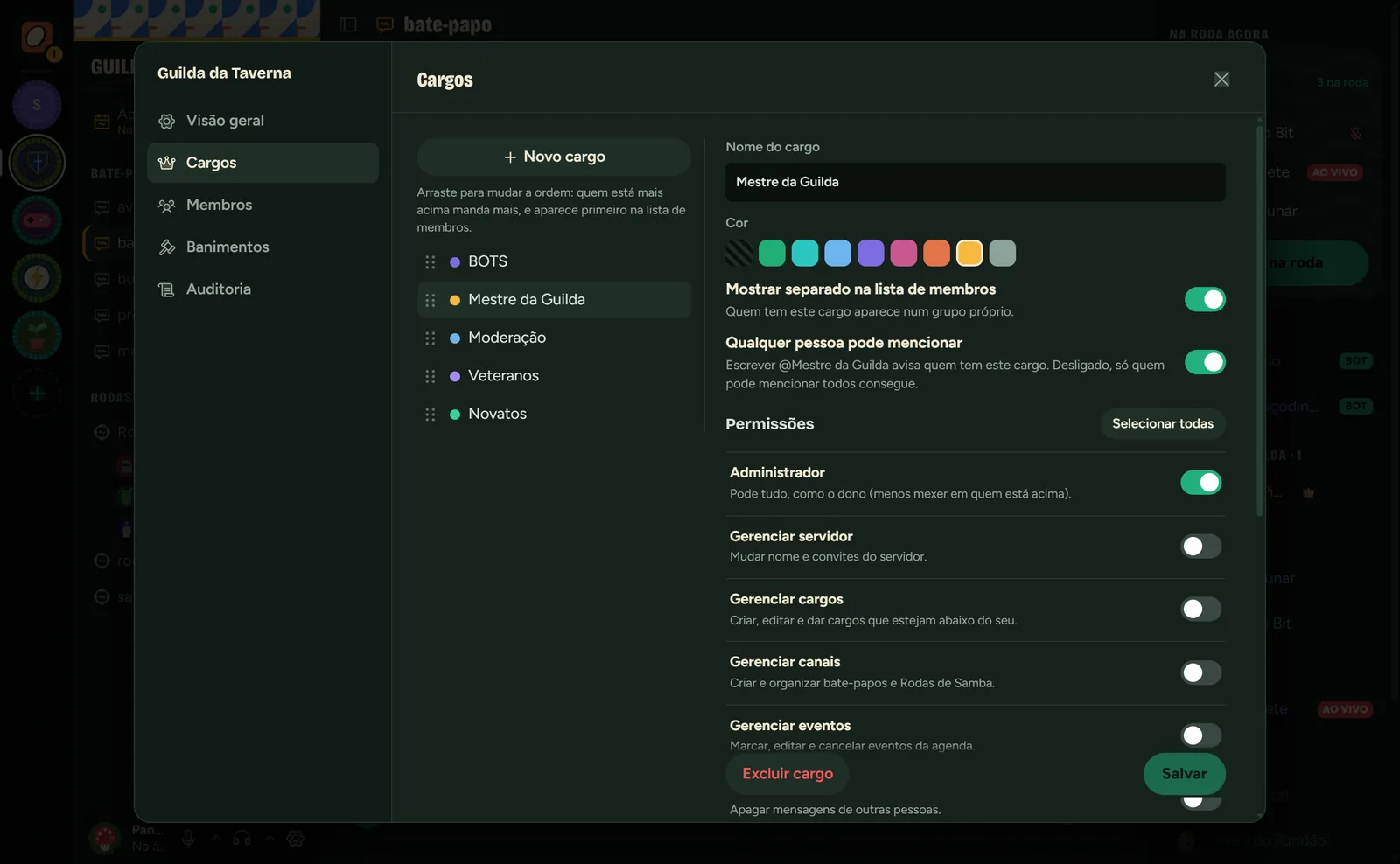Select the BOTS role
The height and width of the screenshot is (864, 1400).
[554, 261]
